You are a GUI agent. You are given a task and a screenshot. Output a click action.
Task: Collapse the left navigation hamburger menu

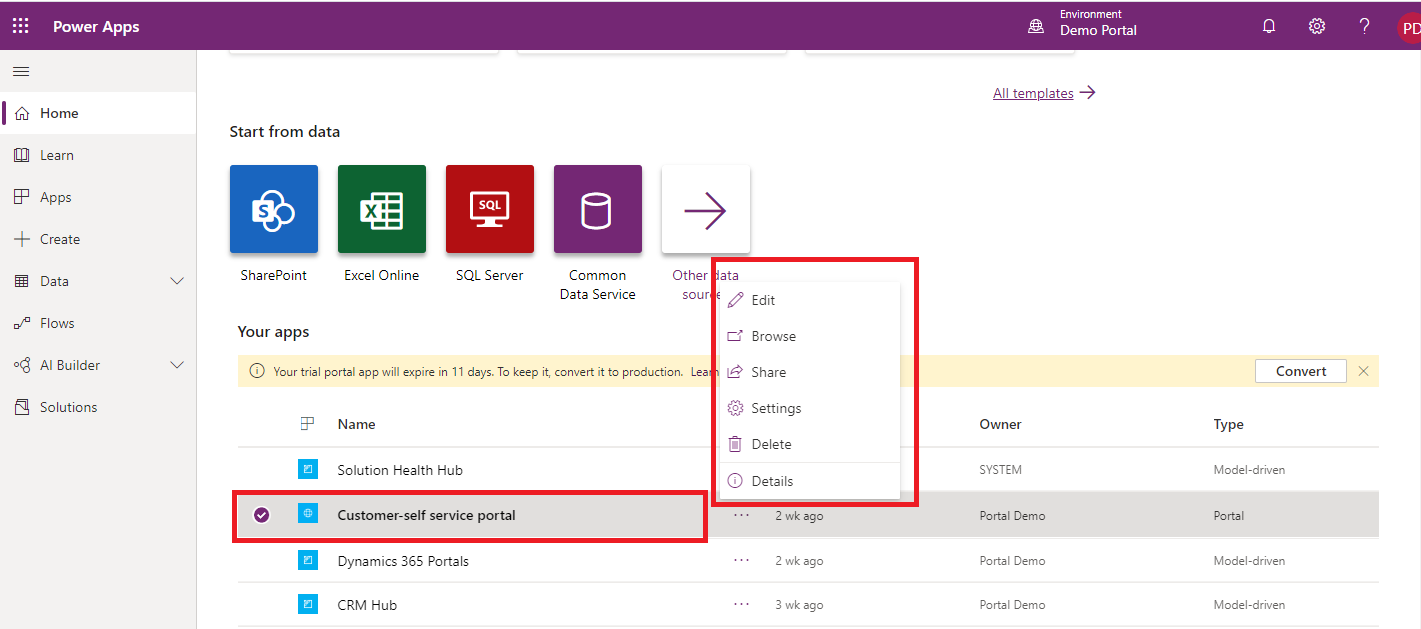[x=20, y=71]
